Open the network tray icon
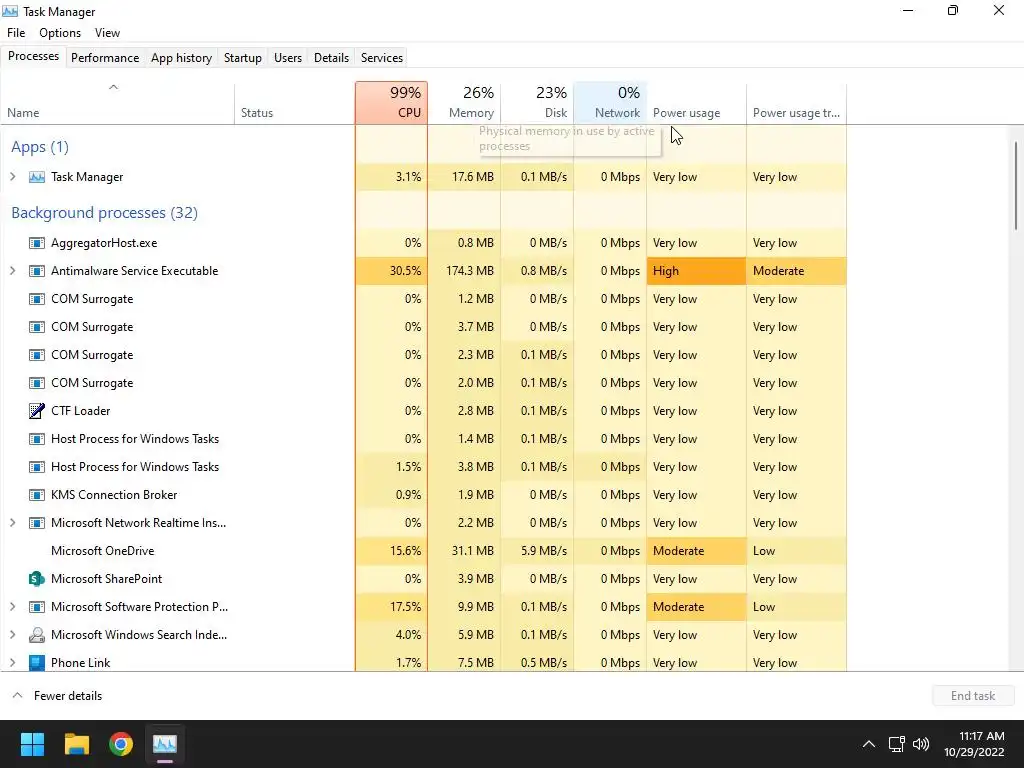 tap(897, 744)
